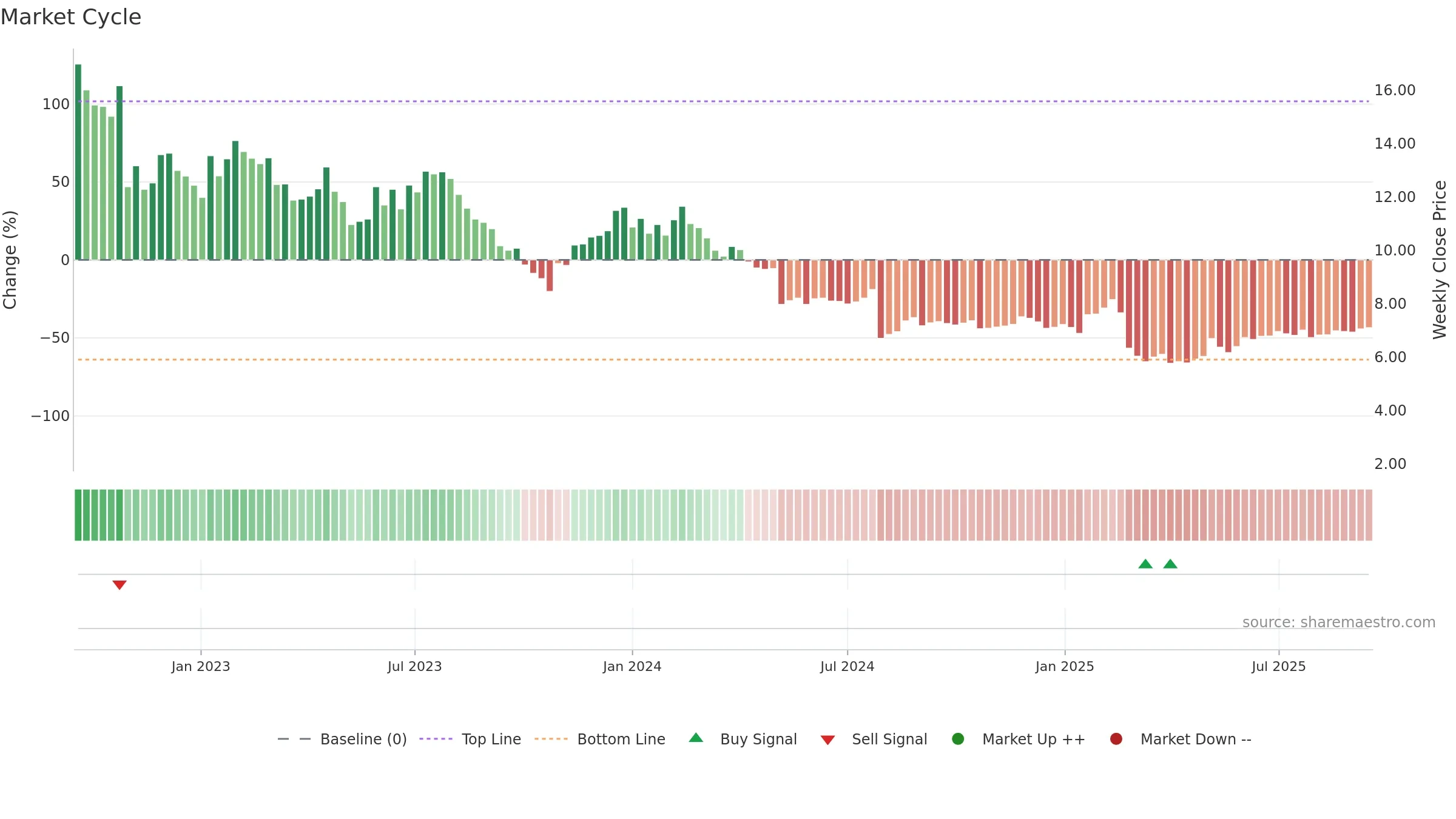This screenshot has width=1456, height=819.
Task: Toggle the Bottom Line legend entry
Action: (x=600, y=739)
